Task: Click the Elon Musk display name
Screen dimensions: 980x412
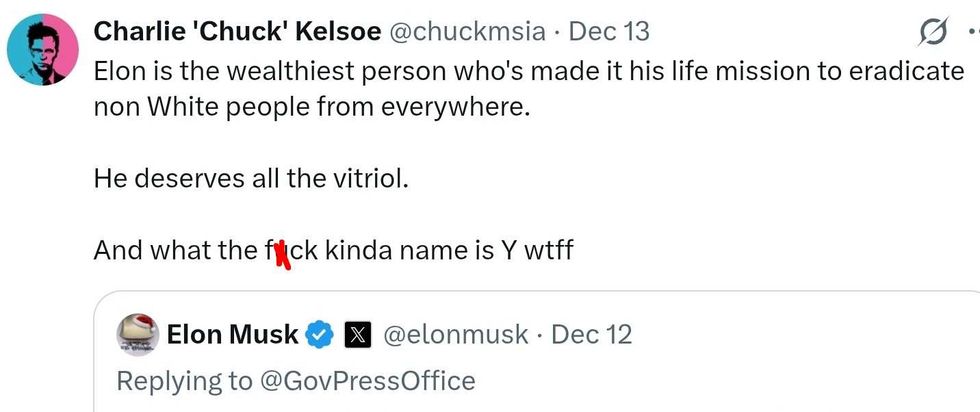Action: [231, 334]
